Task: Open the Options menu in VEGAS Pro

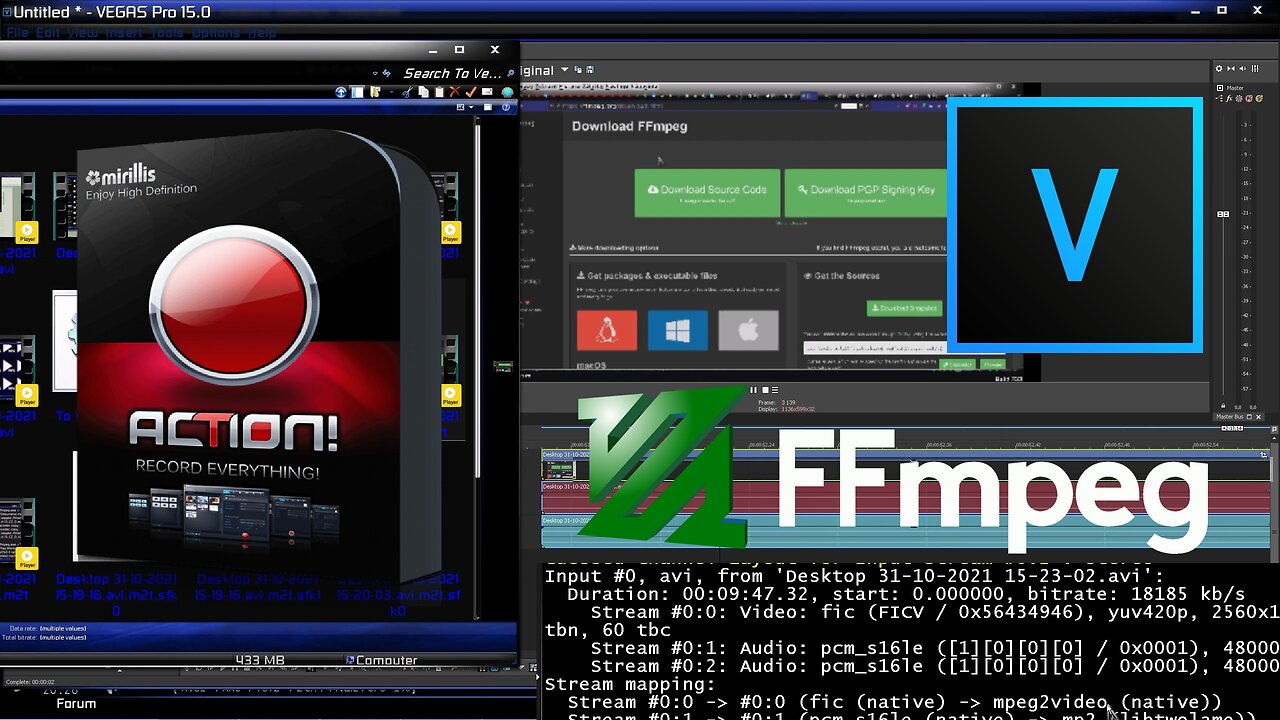Action: click(x=215, y=33)
